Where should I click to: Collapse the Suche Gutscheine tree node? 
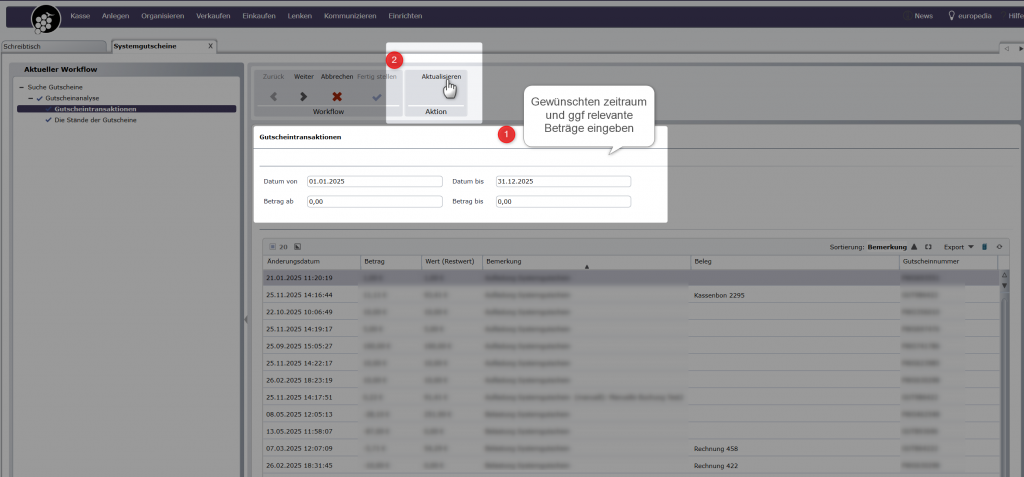point(21,88)
